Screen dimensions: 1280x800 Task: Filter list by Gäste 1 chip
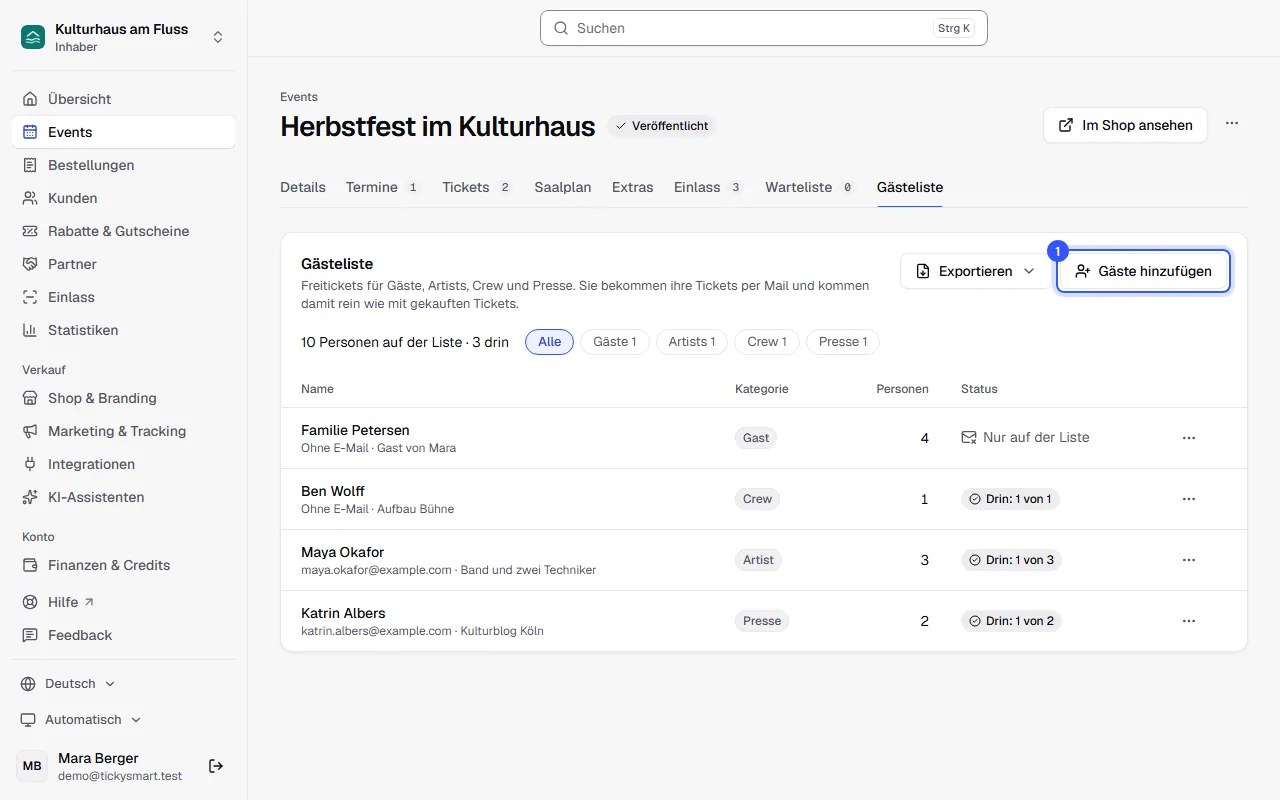(615, 342)
